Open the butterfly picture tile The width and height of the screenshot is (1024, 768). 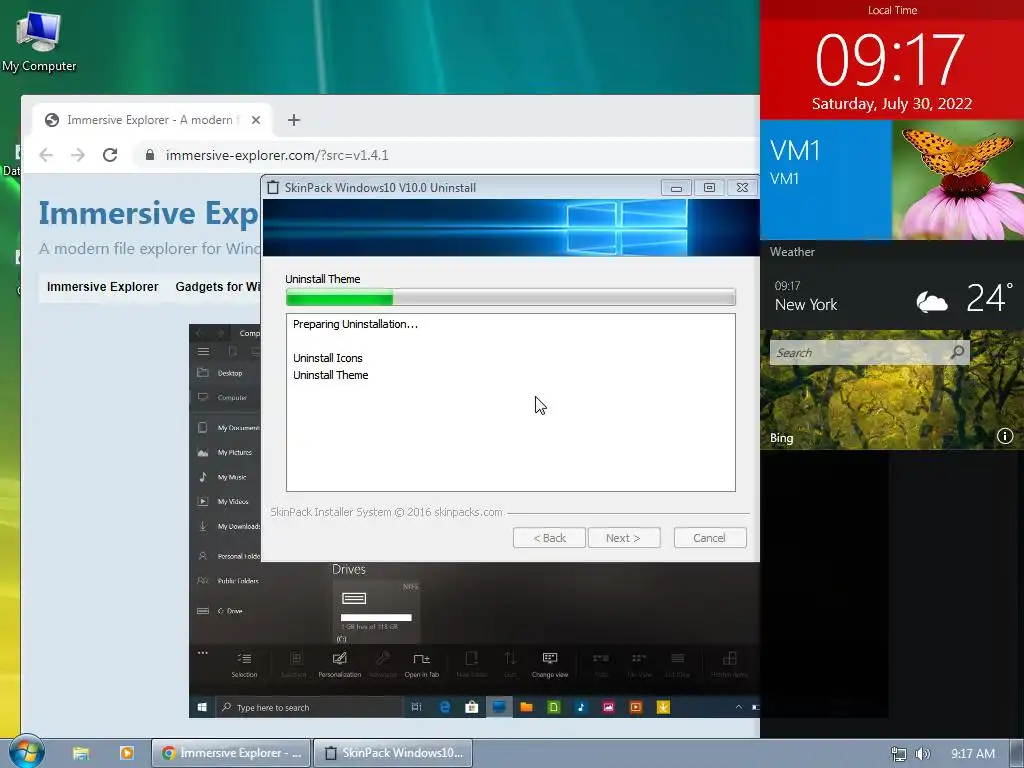tap(958, 180)
